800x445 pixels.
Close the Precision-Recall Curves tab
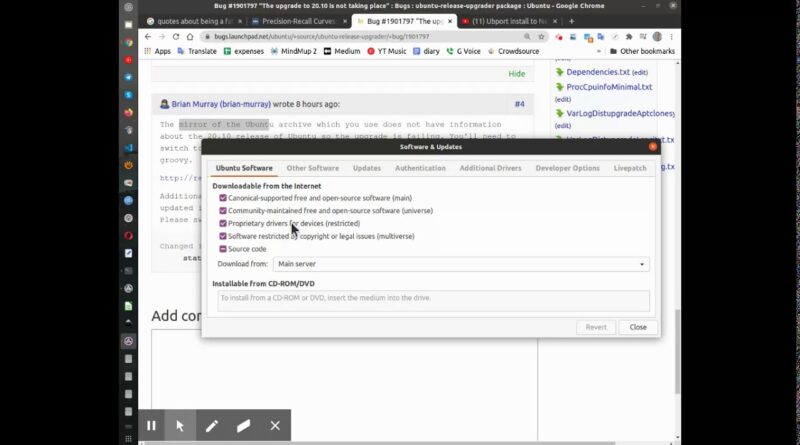[345, 21]
